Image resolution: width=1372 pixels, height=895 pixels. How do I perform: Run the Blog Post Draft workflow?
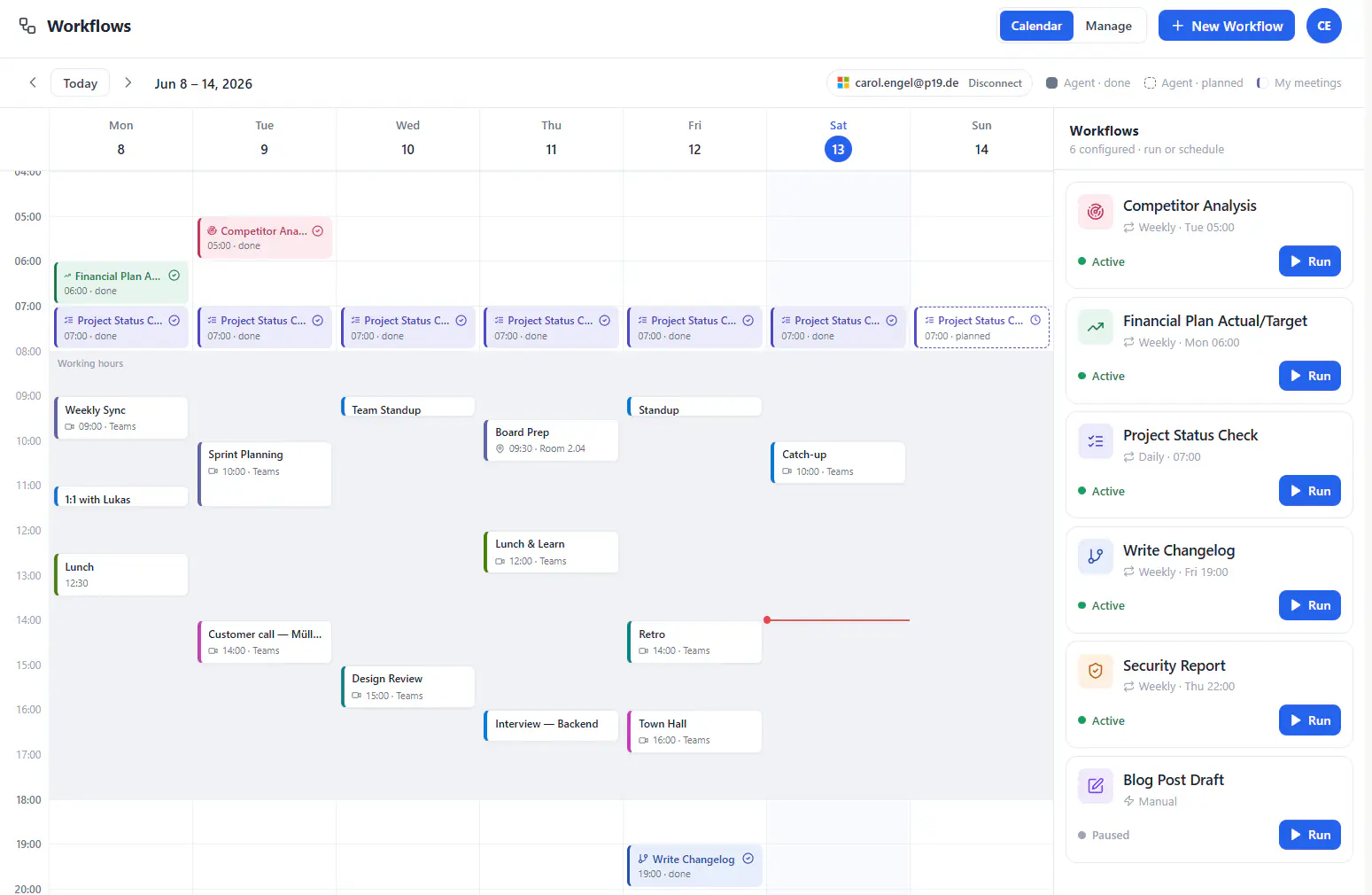1310,835
